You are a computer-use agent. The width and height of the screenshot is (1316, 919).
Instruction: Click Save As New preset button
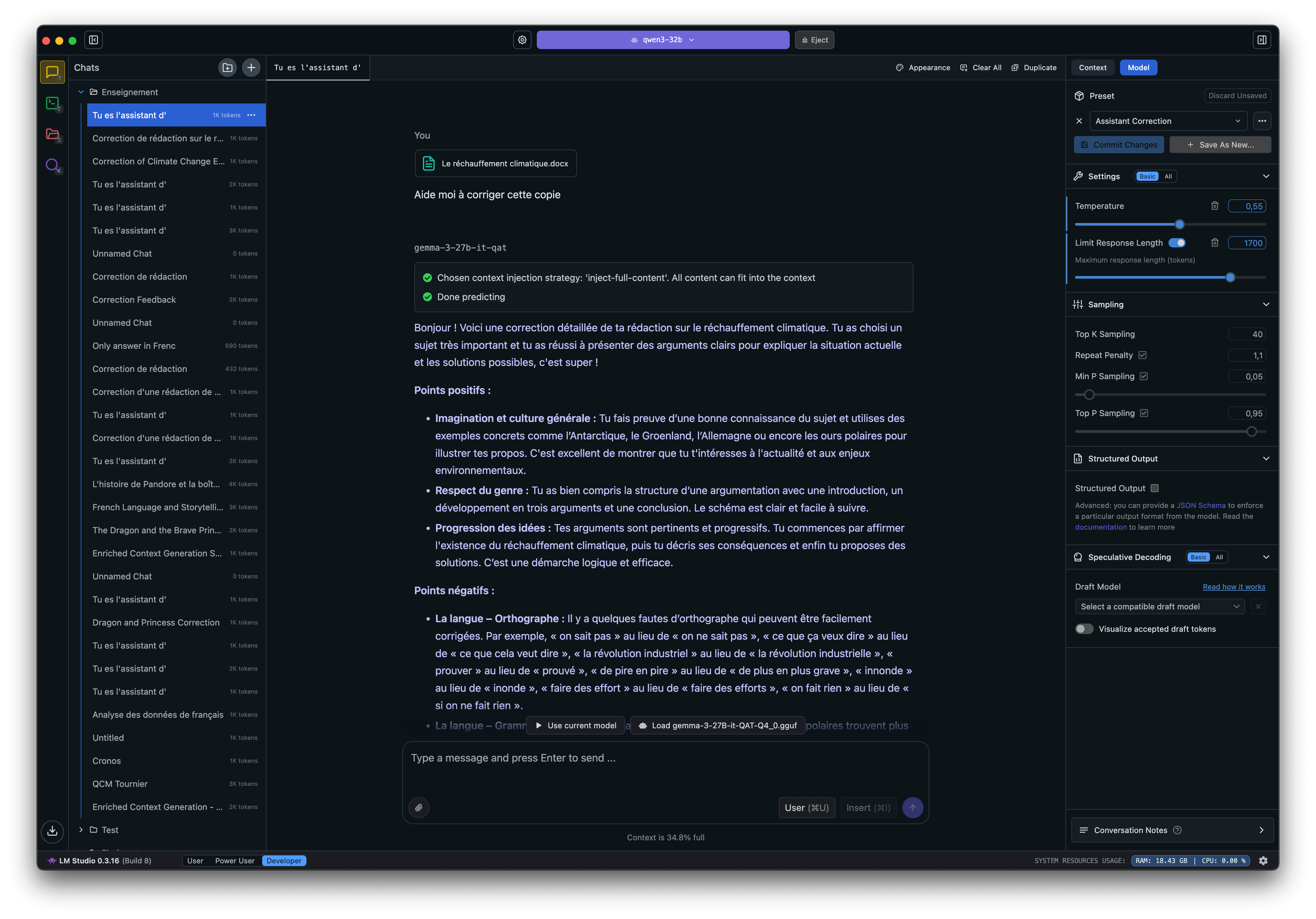[1220, 145]
